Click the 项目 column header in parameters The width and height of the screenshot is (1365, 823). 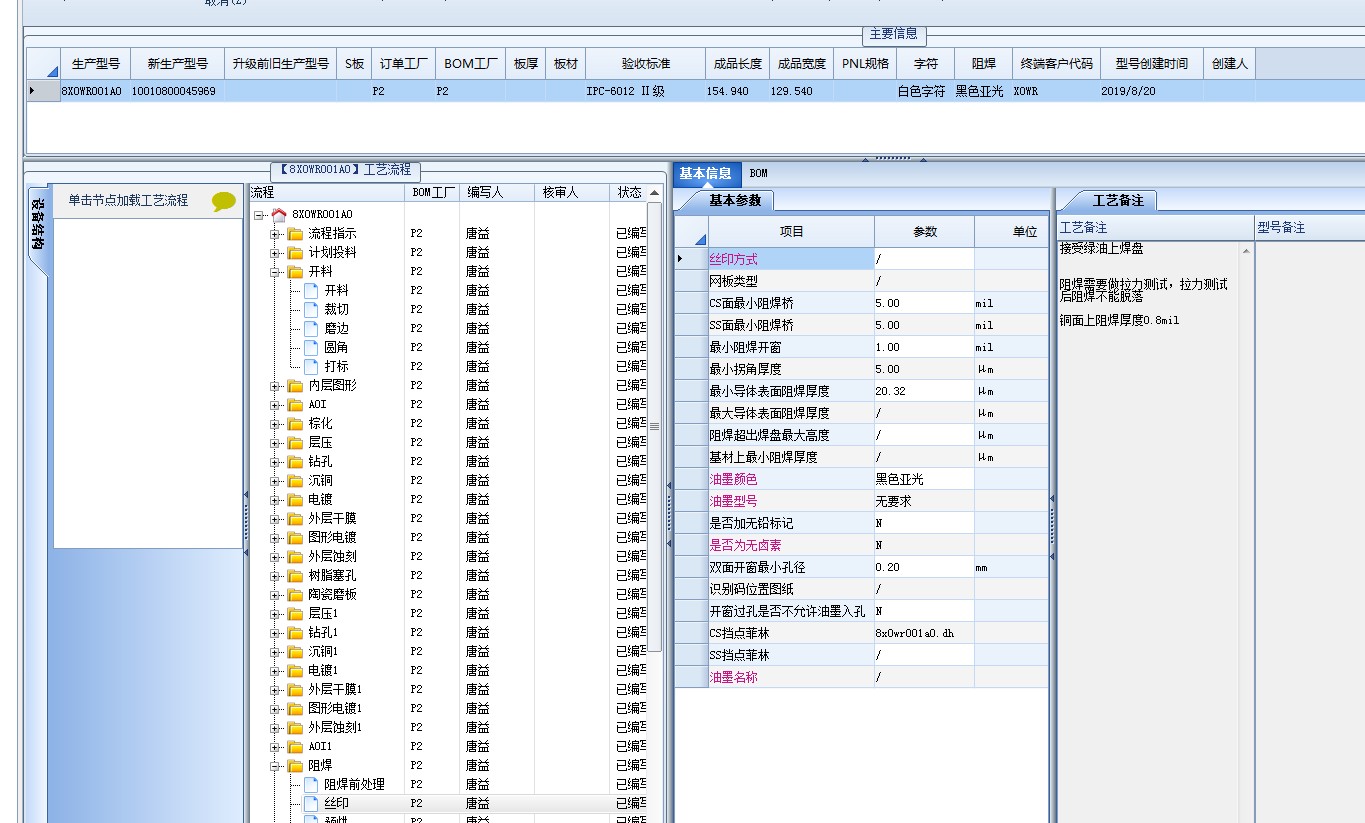791,231
